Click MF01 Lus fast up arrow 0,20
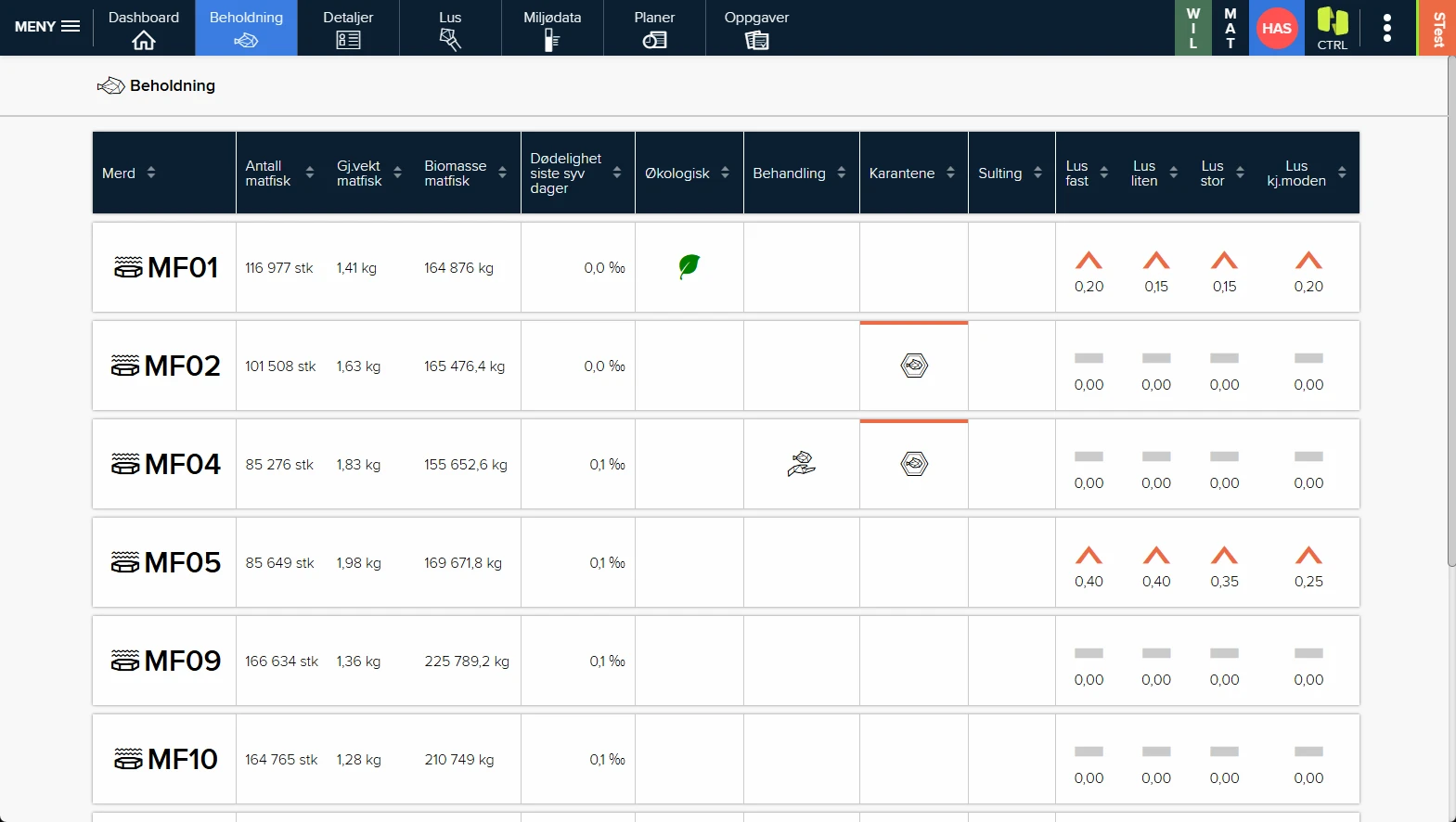The image size is (1456, 822). pyautogui.click(x=1089, y=261)
